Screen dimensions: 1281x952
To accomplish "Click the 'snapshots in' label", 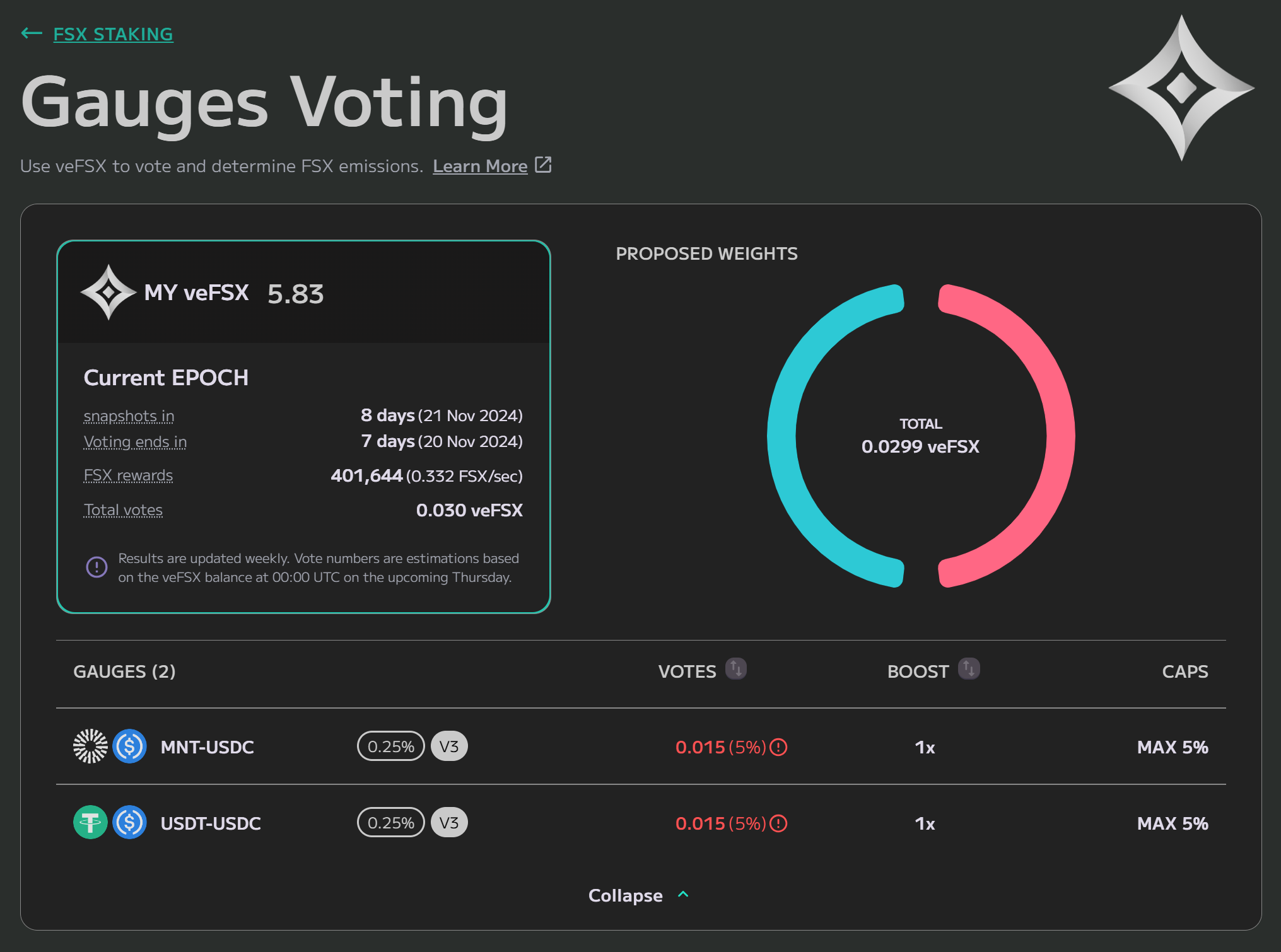I will coord(129,416).
